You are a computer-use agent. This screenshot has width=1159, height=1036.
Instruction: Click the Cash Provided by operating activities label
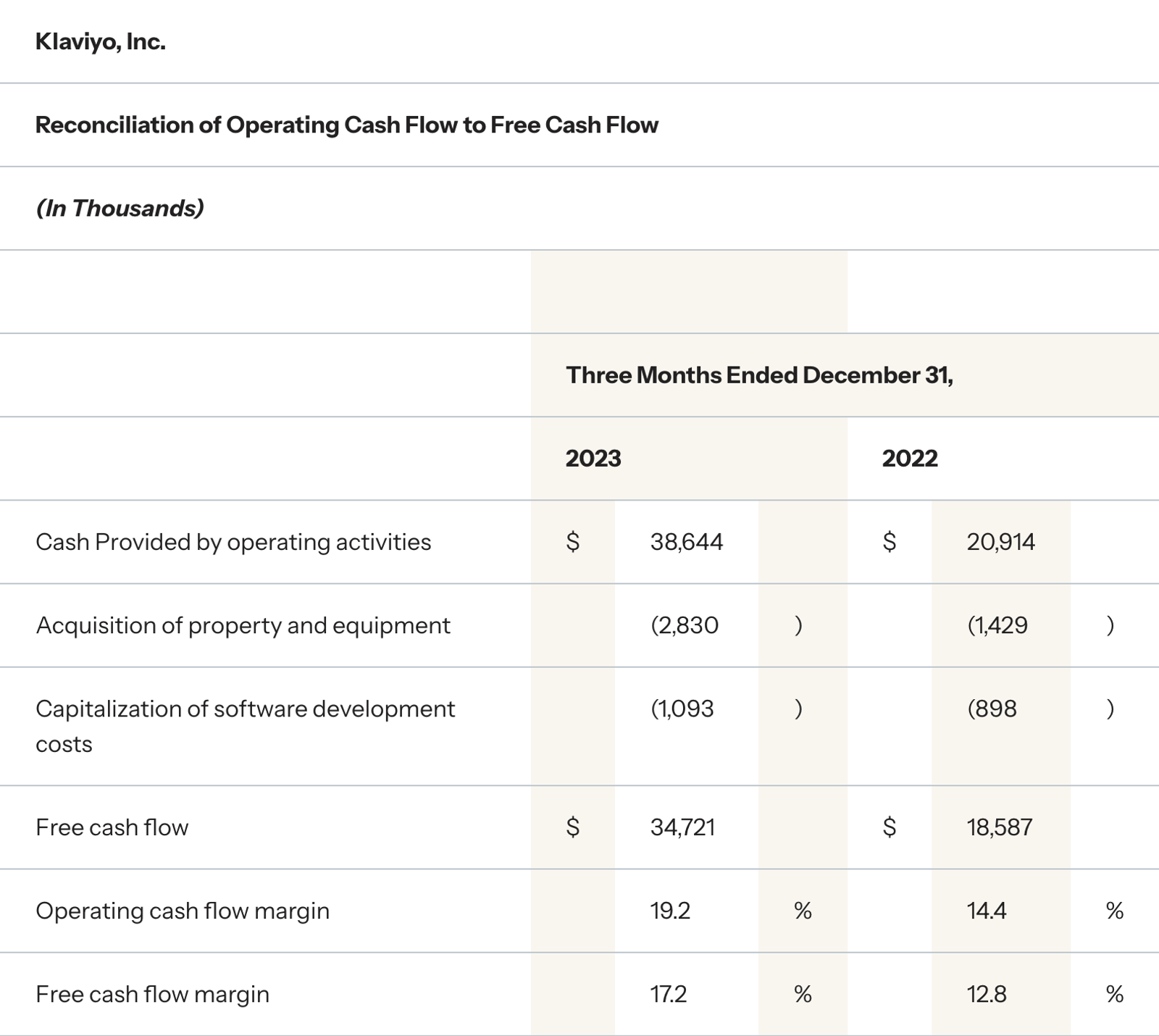tap(233, 542)
